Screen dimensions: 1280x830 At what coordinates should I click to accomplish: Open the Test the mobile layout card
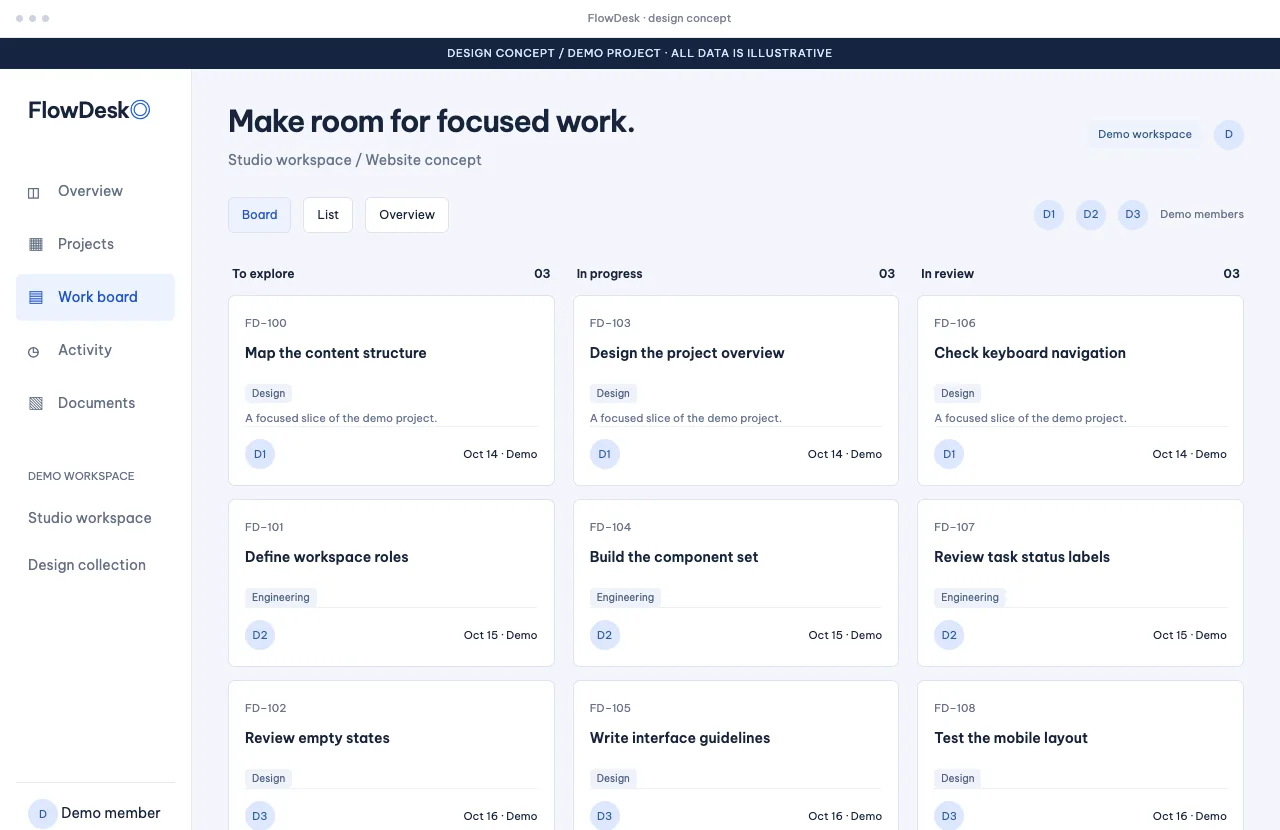pos(1080,755)
